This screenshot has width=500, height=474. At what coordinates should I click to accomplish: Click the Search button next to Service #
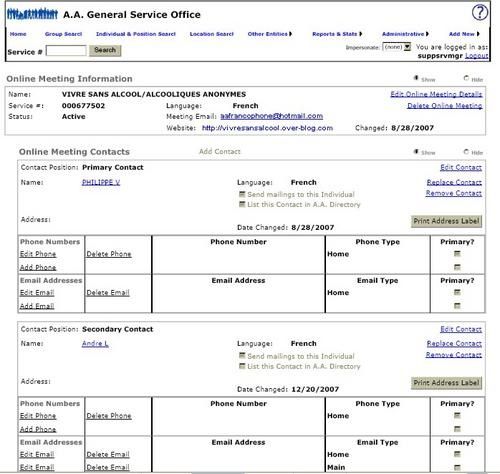(x=105, y=50)
